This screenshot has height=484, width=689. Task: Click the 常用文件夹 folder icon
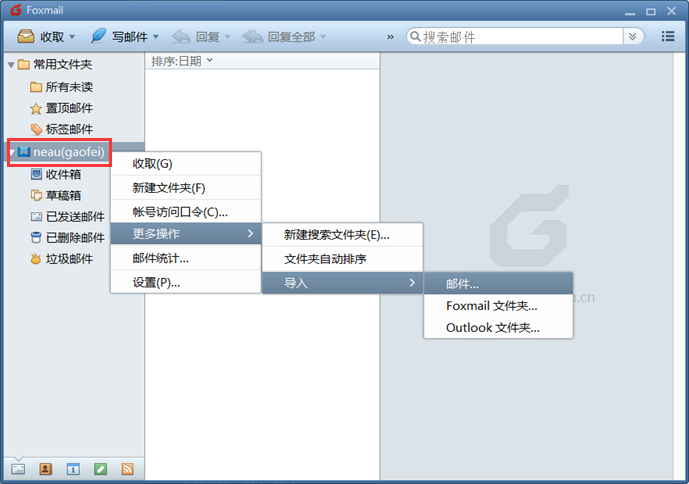tap(24, 65)
